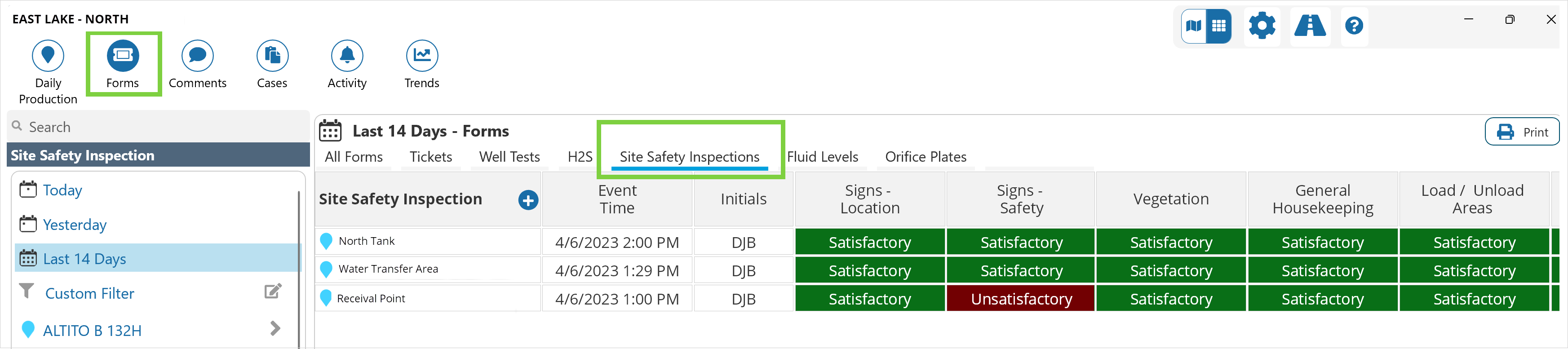Expand the ALTITO B 132H entry
The width and height of the screenshot is (1568, 349).
[x=275, y=329]
